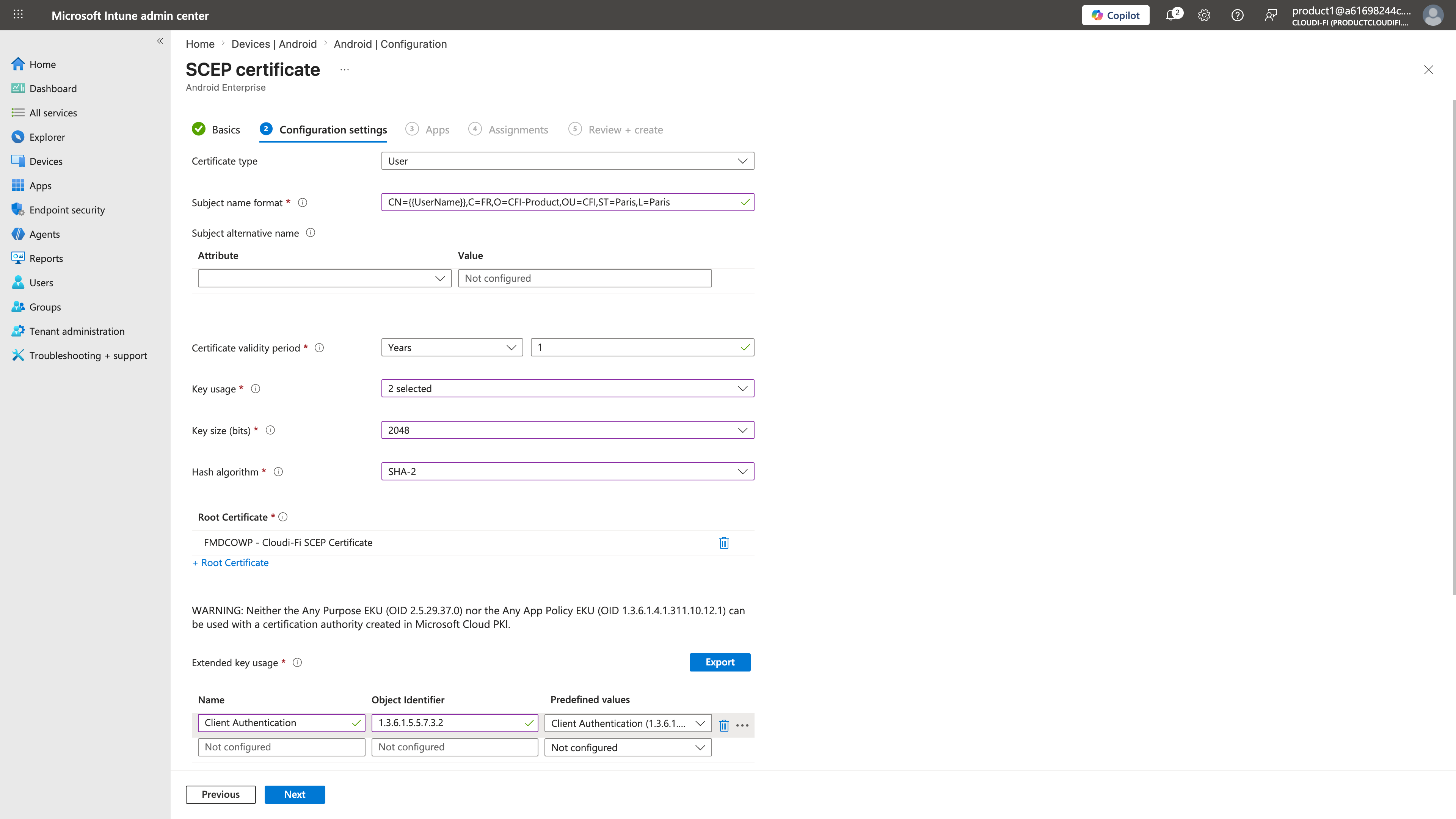Open the Hash algorithm SHA-2 dropdown
1456x819 pixels.
[x=568, y=471]
